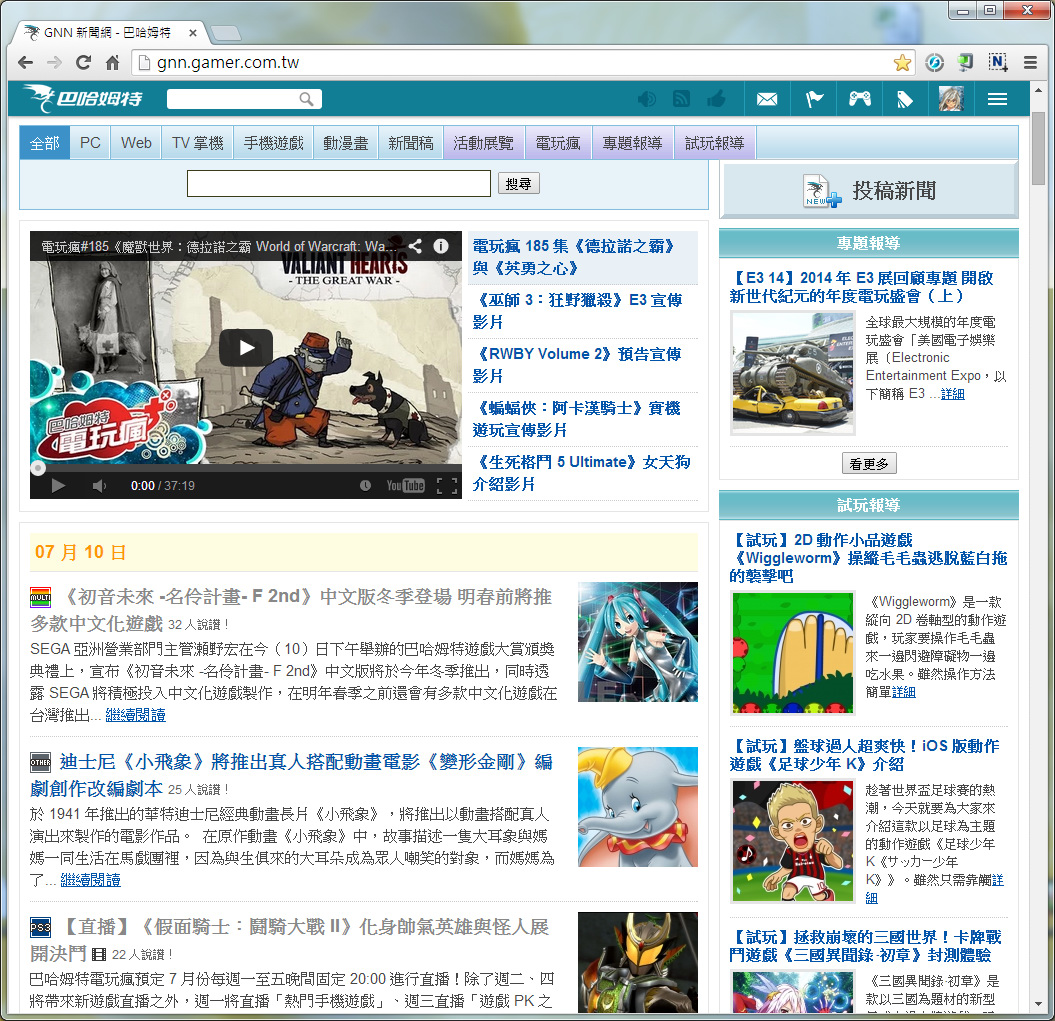Bookmark this page with the star icon
Image resolution: width=1055 pixels, height=1021 pixels.
[x=902, y=63]
